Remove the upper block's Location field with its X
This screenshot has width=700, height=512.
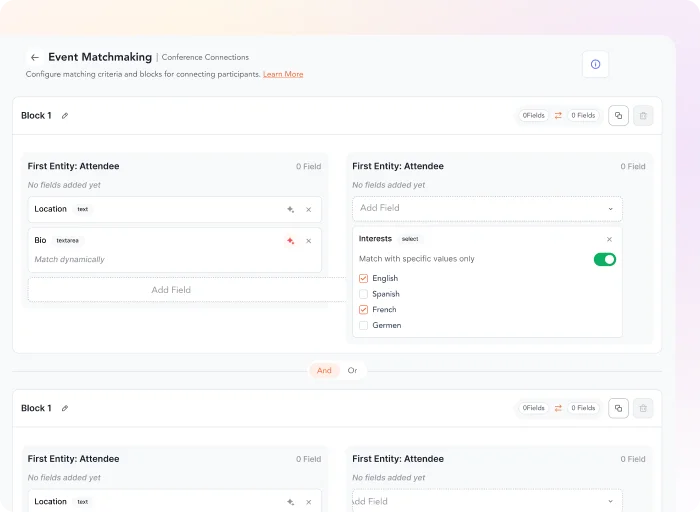point(308,209)
